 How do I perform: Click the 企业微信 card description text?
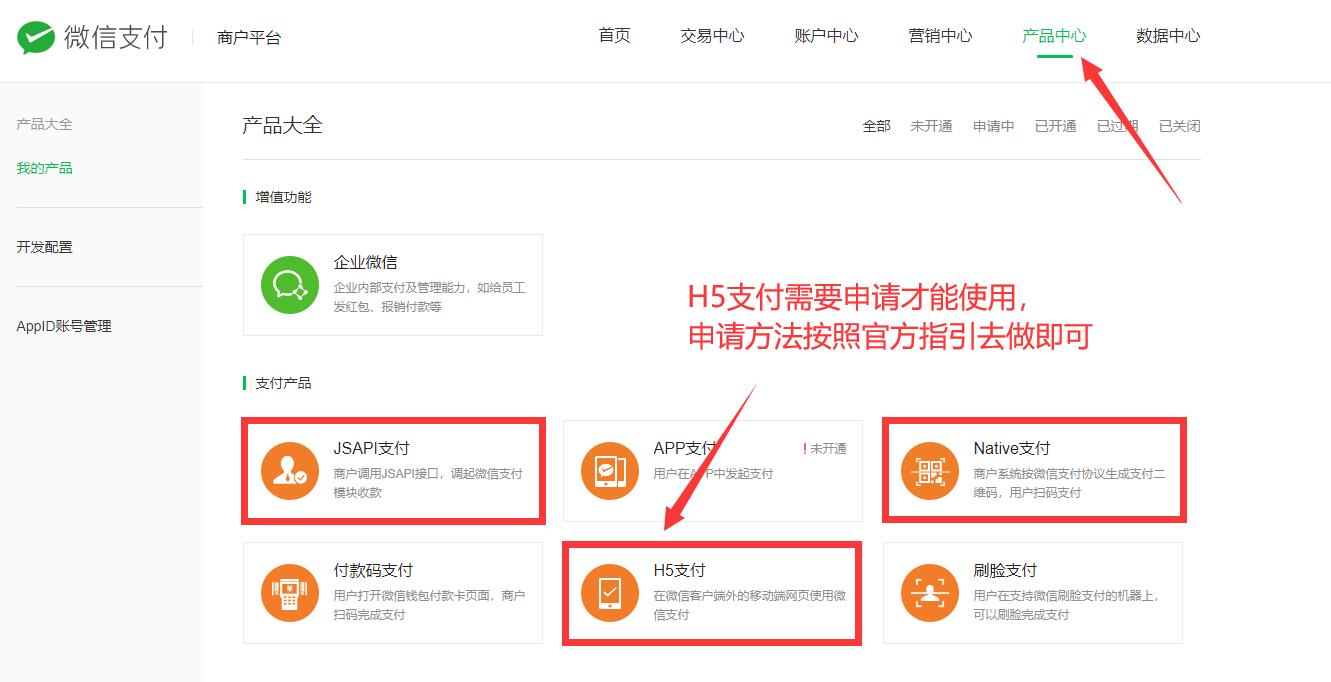pyautogui.click(x=429, y=297)
